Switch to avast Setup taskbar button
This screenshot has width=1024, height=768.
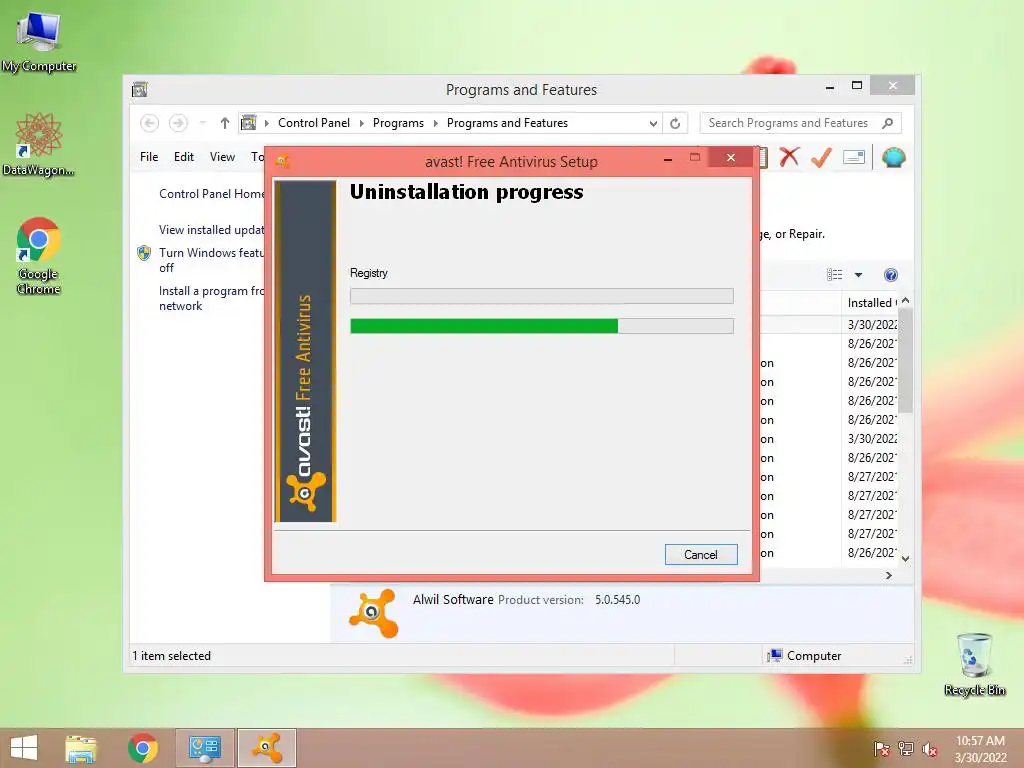pyautogui.click(x=267, y=748)
